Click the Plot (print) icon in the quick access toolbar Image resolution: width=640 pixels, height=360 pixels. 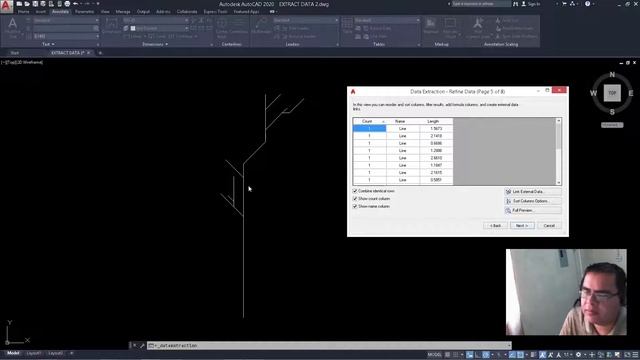[67, 4]
